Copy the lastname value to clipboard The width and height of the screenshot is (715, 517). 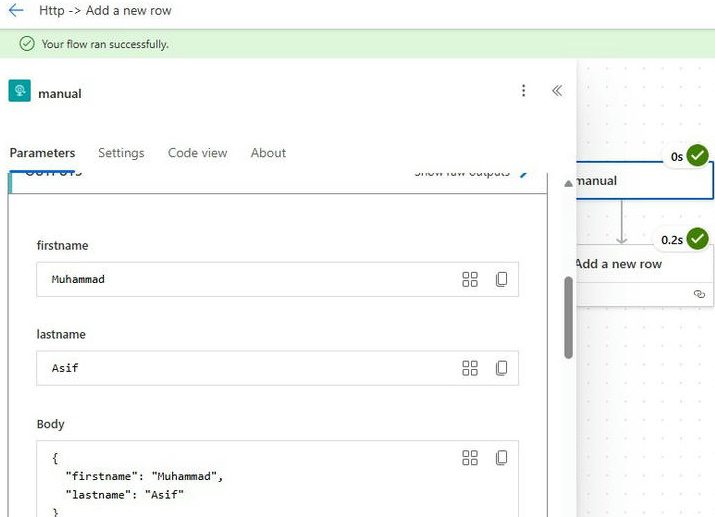[x=501, y=368]
